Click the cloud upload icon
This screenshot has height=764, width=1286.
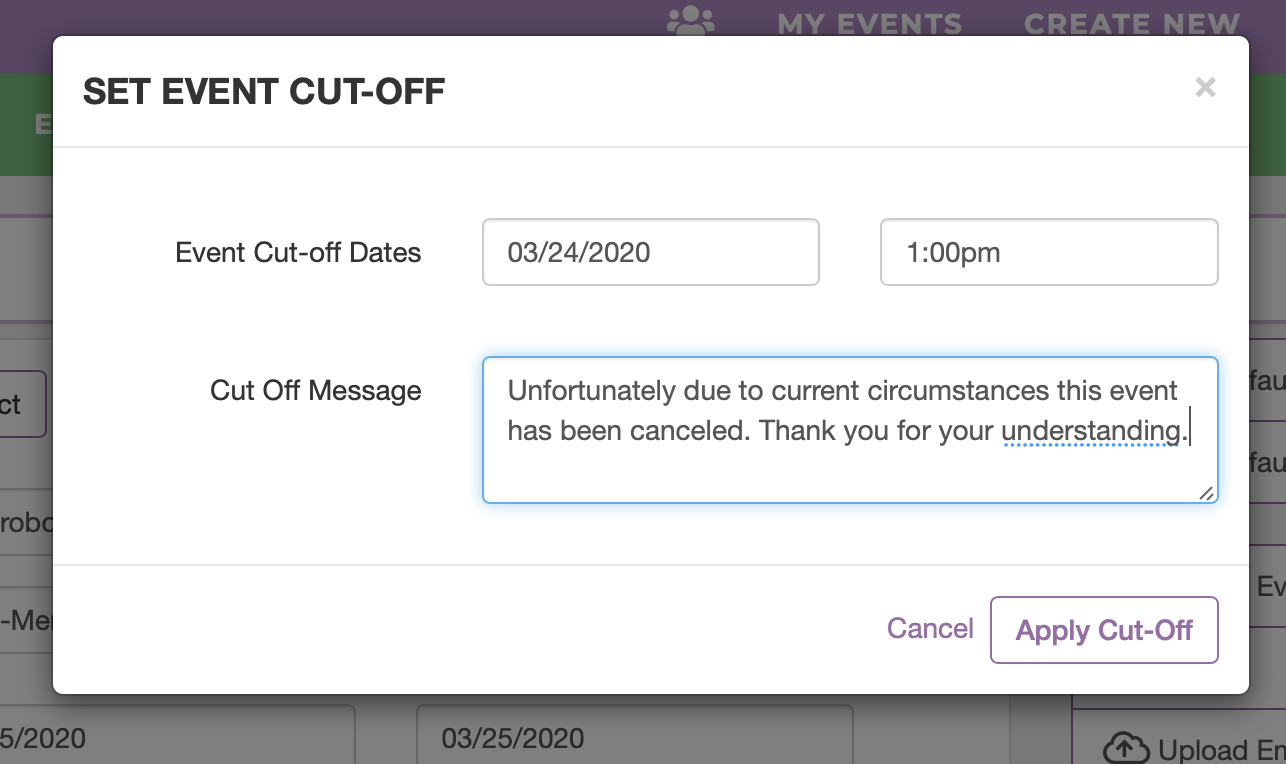point(1126,749)
